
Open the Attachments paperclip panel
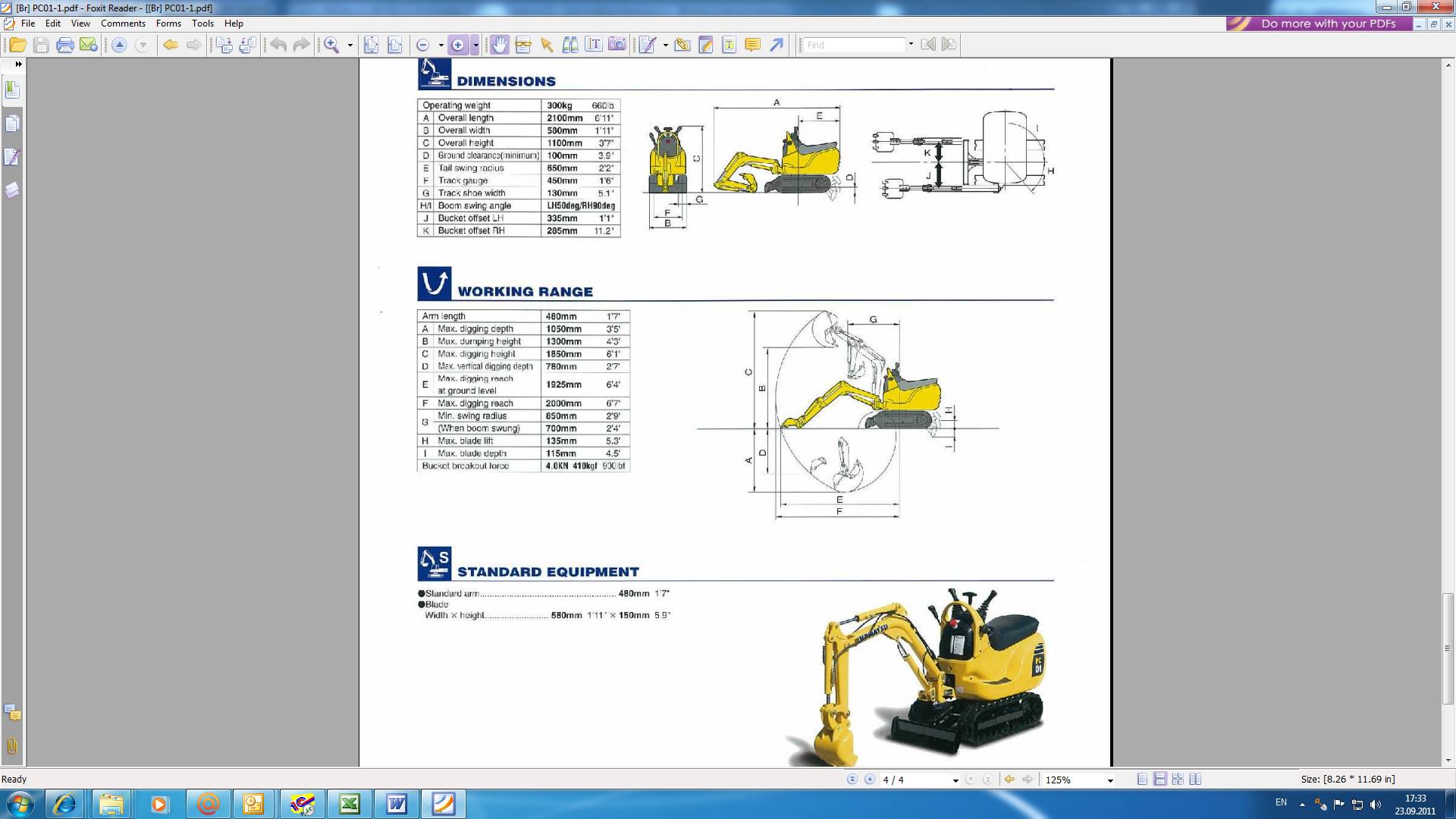point(12,746)
